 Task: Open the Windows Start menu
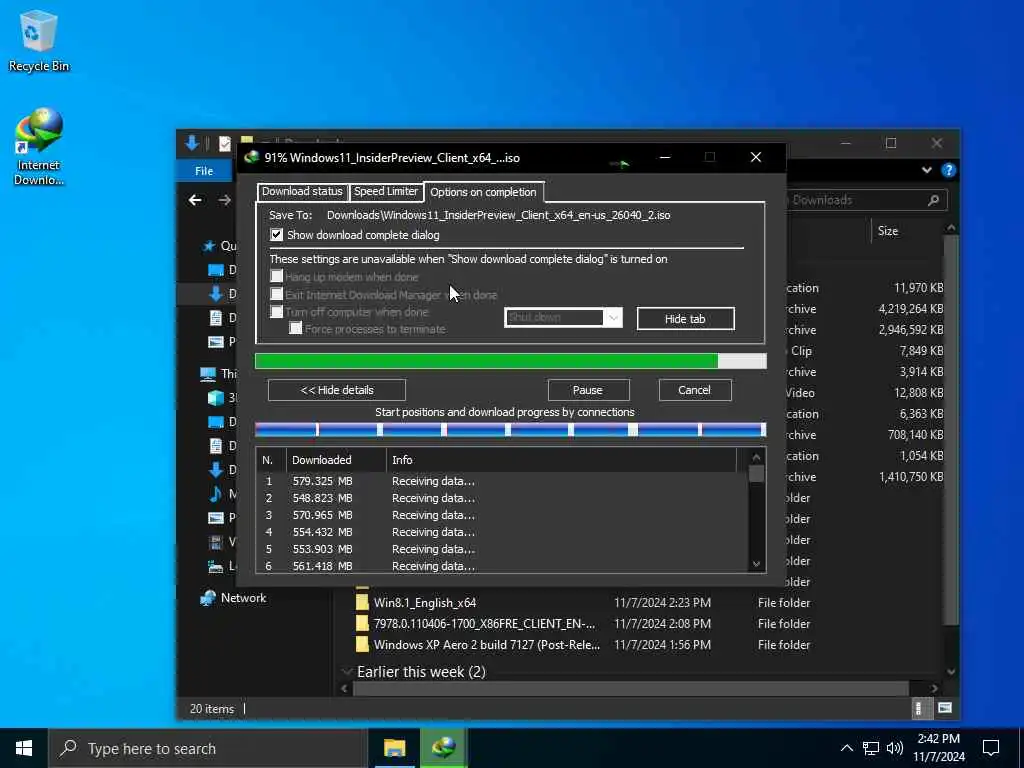pyautogui.click(x=24, y=748)
